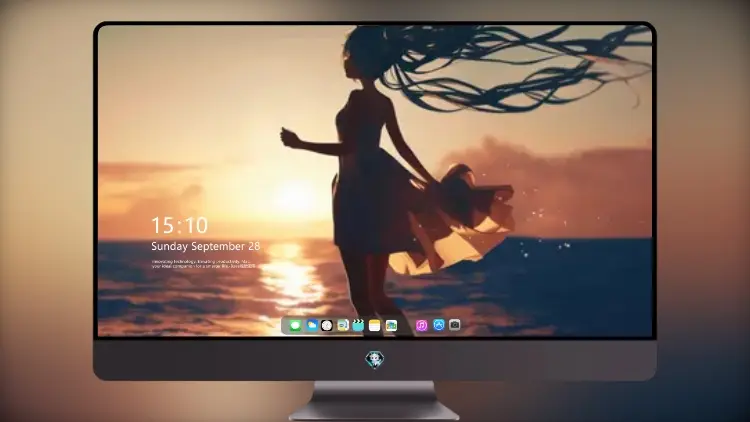
Task: Open the teal clapperboard video app
Action: [358, 326]
